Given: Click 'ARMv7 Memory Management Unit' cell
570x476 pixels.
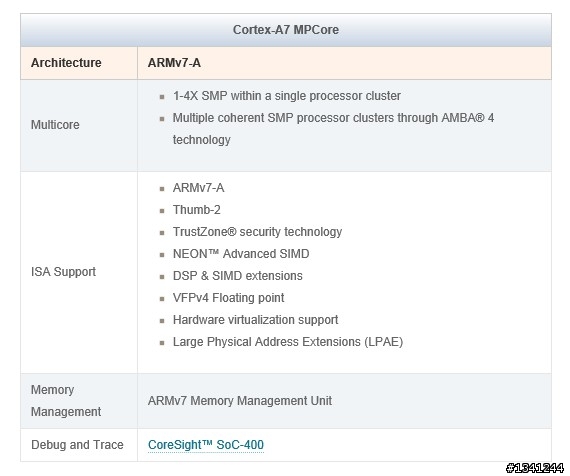Looking at the screenshot, I should 240,401.
